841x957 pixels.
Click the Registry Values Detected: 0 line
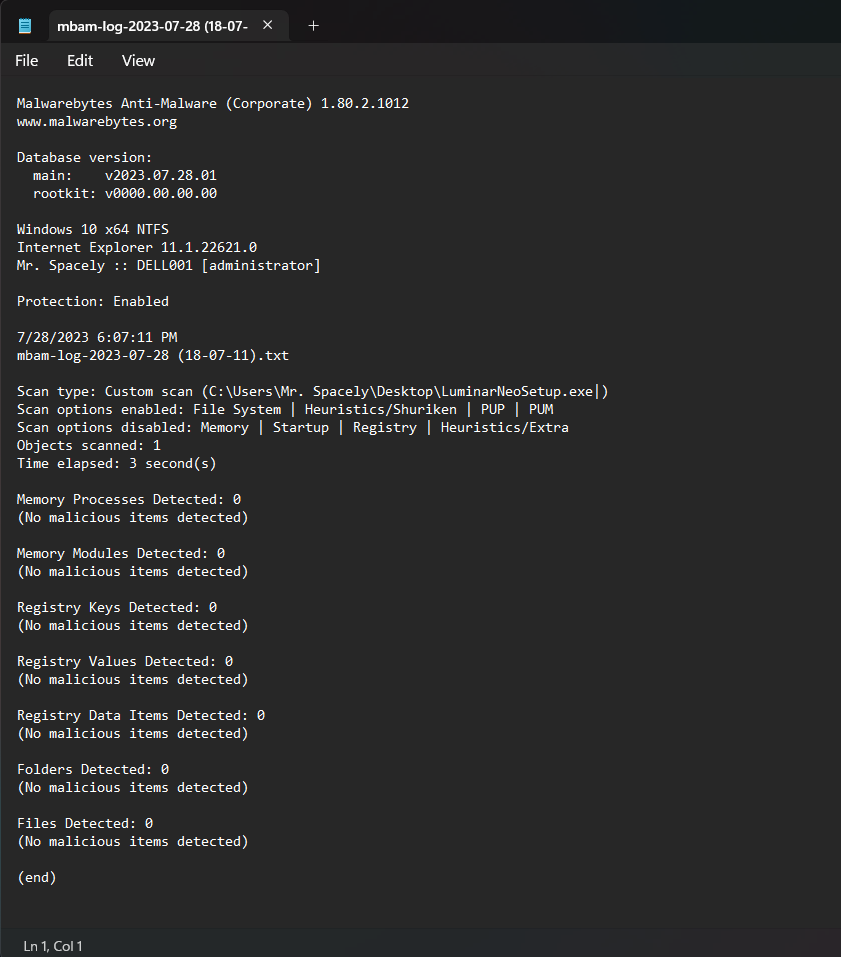click(125, 662)
